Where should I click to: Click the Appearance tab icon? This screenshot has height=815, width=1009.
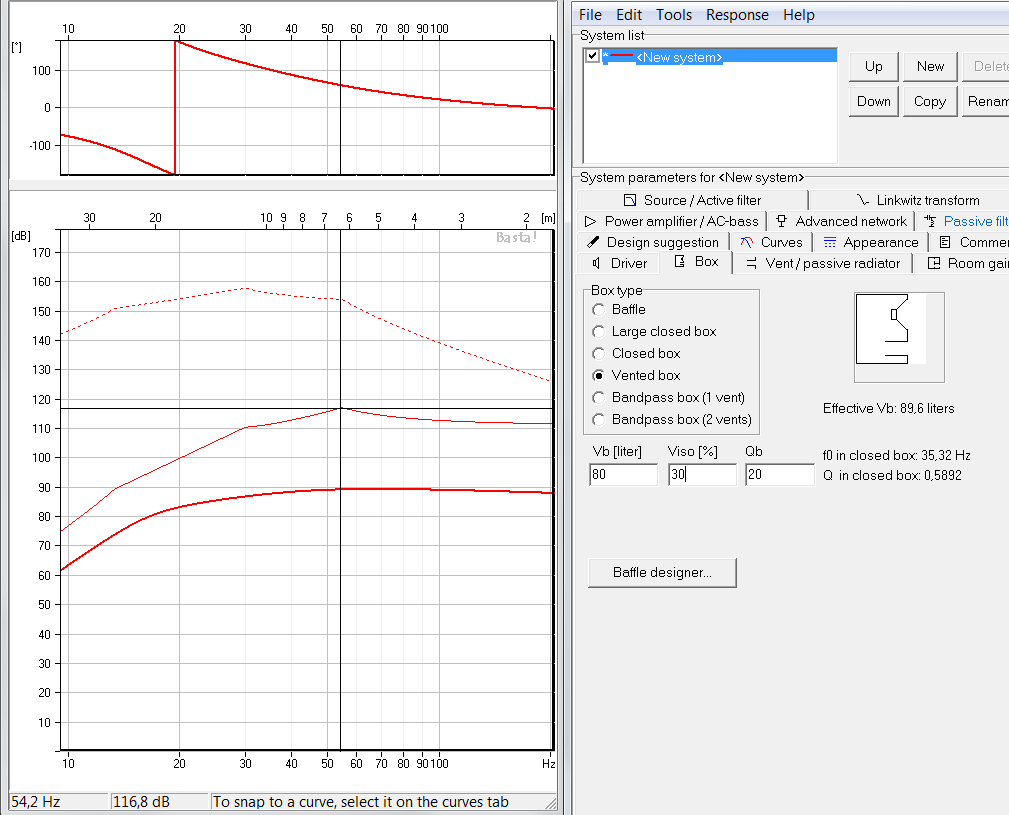tap(830, 243)
